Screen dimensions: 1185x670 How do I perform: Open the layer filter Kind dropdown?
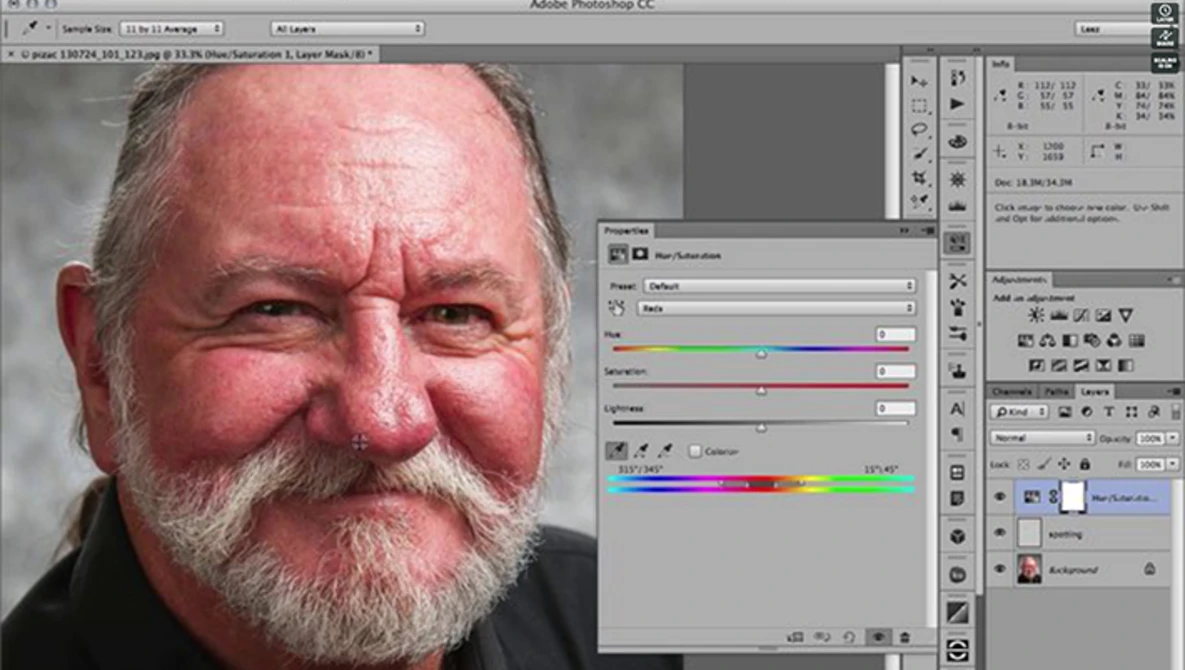[1019, 412]
